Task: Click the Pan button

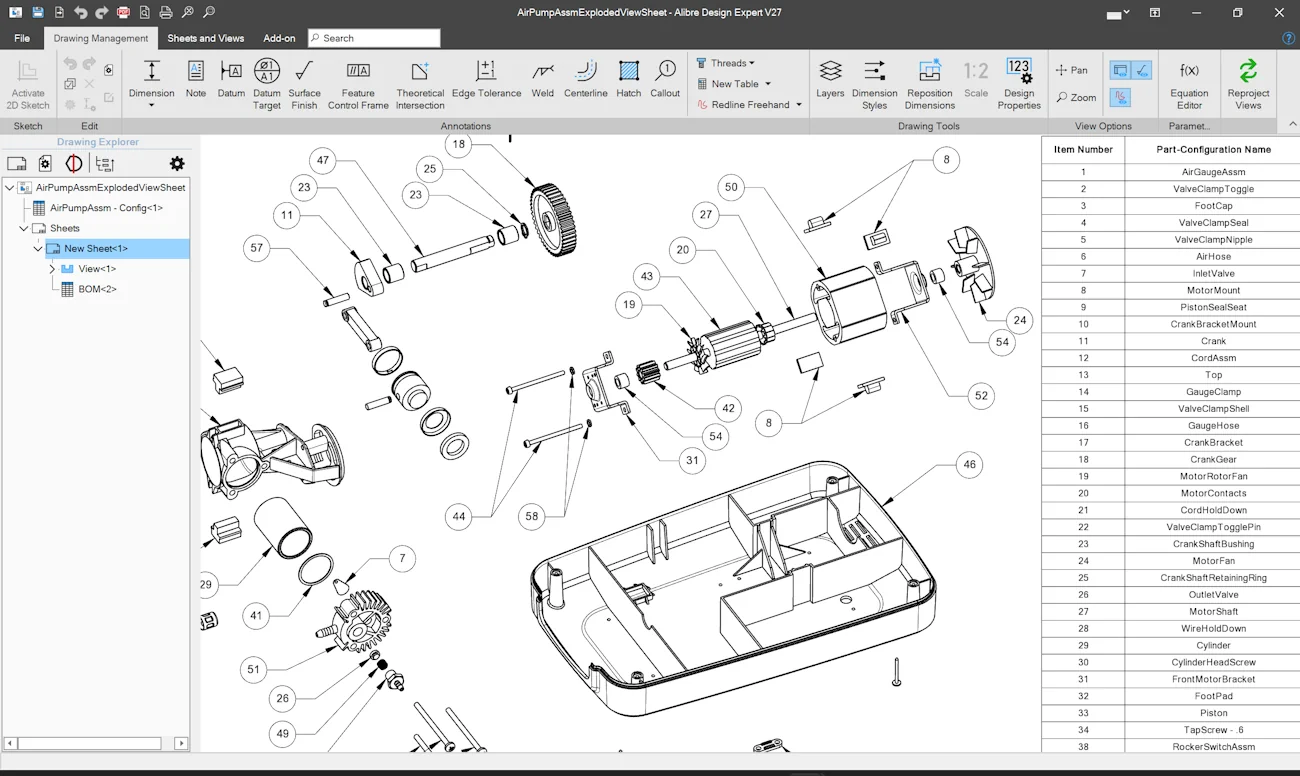Action: pos(1072,70)
